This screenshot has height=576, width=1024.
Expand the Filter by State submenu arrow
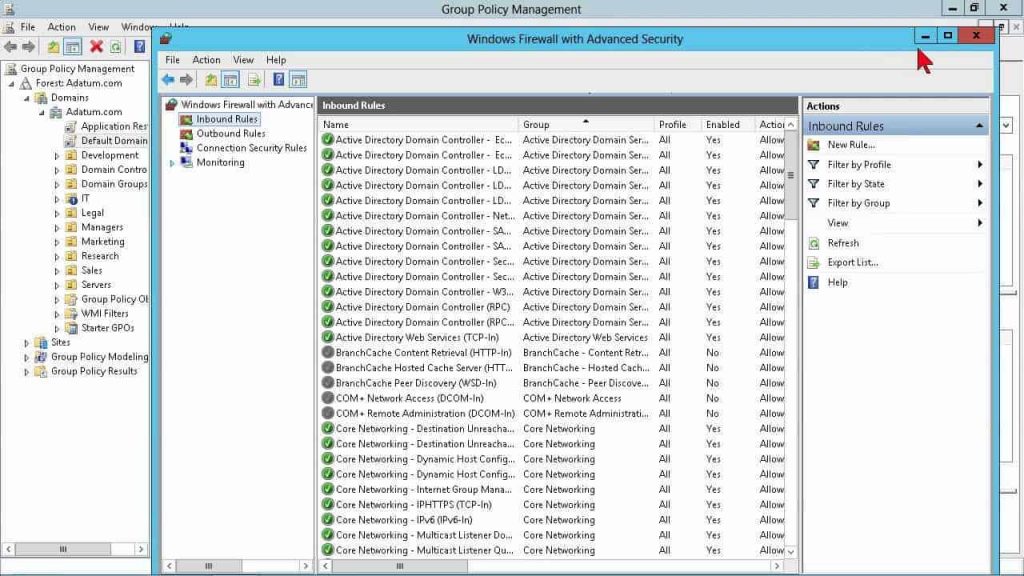click(980, 184)
